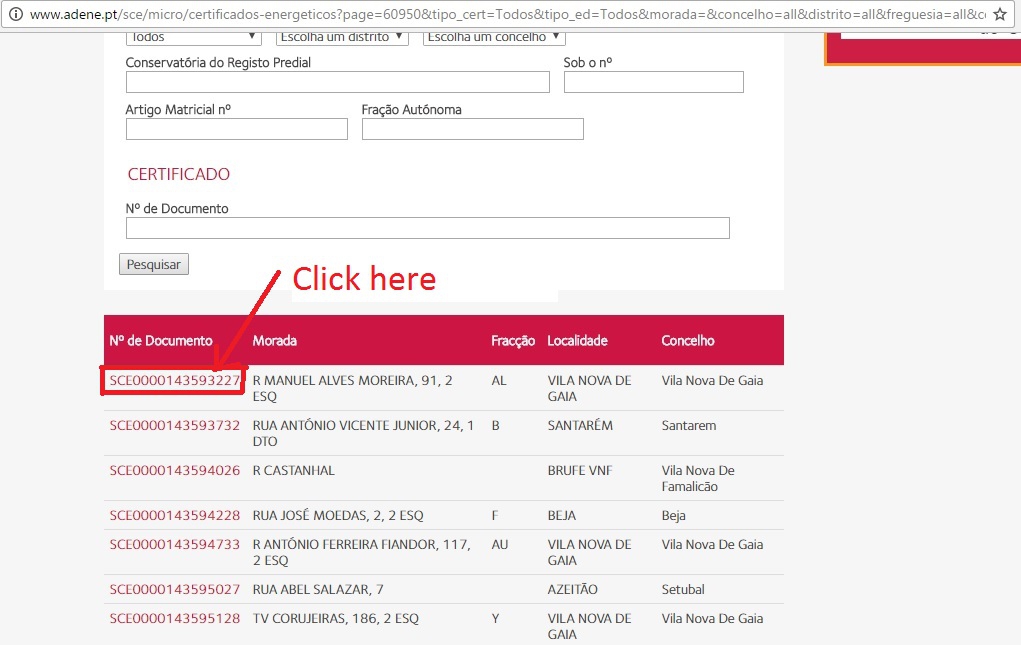Click address 'TV CORUJEIRAS, 186, 2 ESQ'
This screenshot has height=645, width=1021.
coord(335,618)
